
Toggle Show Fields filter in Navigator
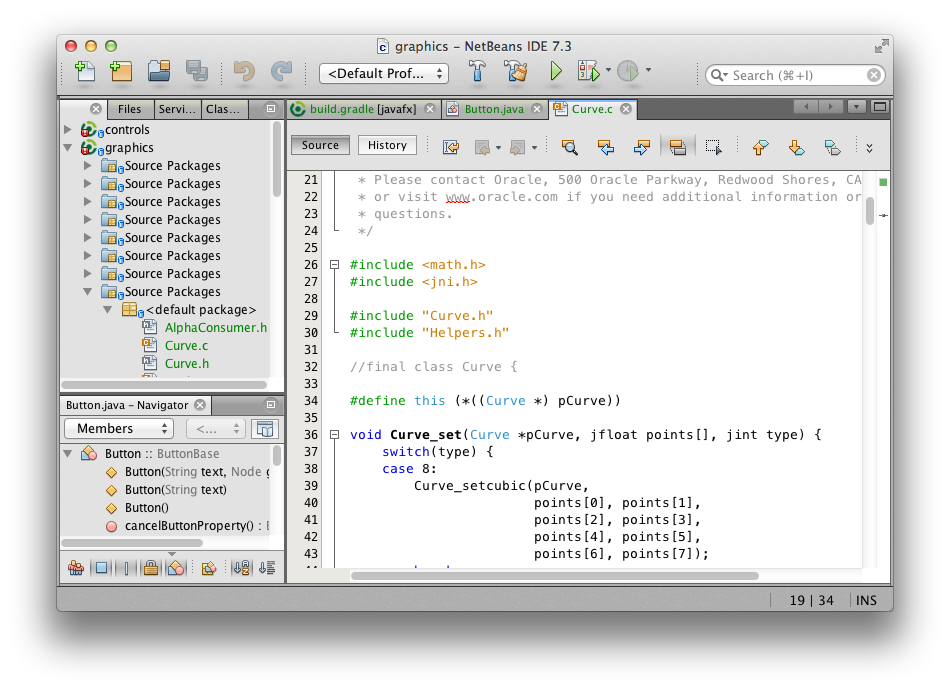[x=101, y=568]
